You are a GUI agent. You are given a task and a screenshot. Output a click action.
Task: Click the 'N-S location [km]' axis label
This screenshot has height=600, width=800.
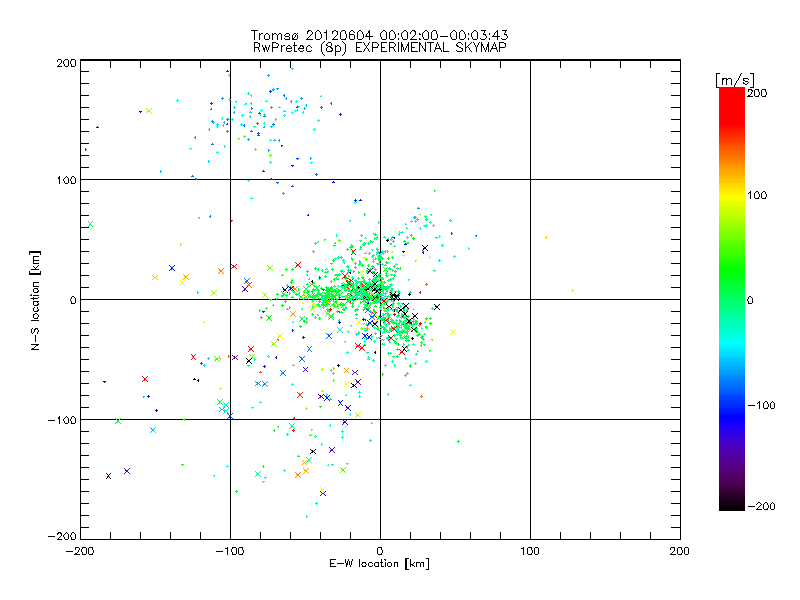click(x=35, y=301)
